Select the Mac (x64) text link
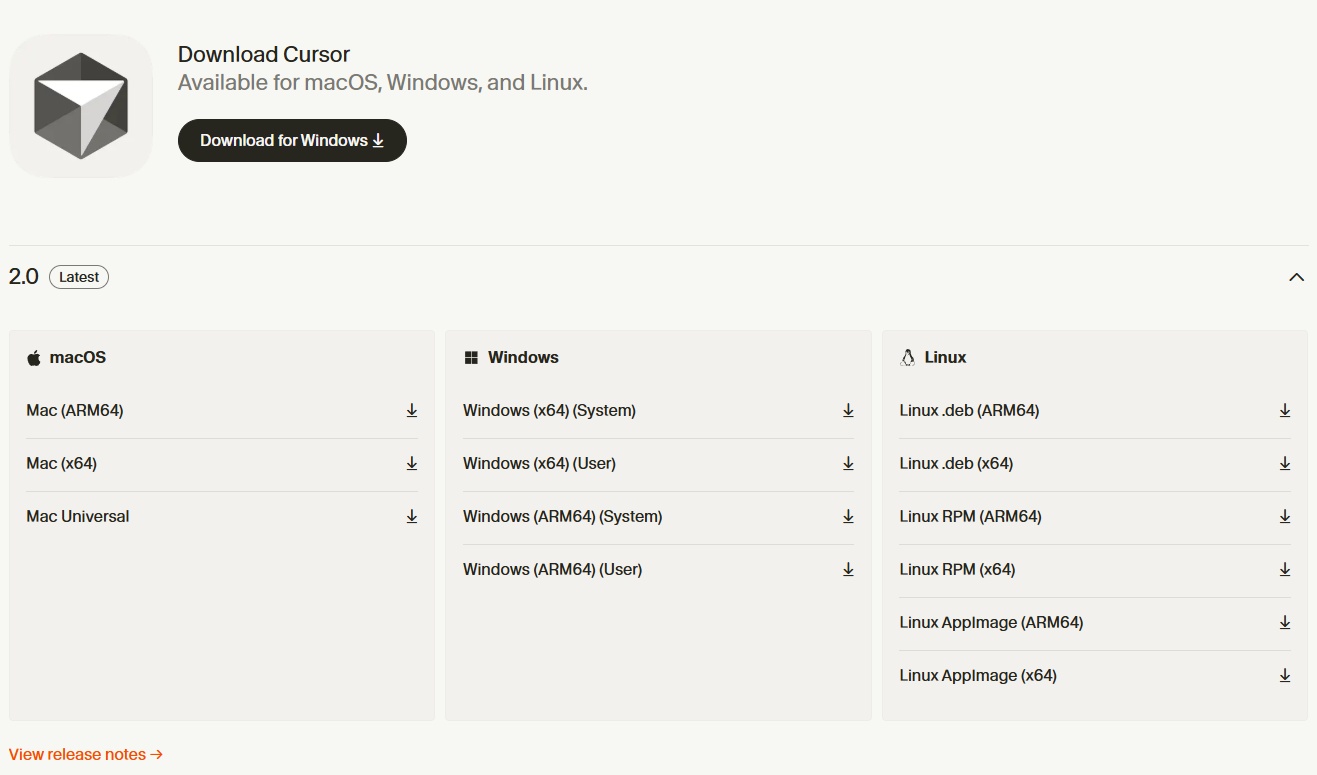Screen dimensions: 1317x775 point(62,463)
